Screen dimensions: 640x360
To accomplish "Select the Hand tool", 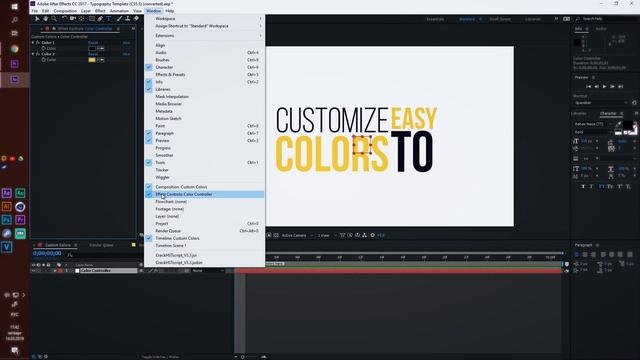I will (45, 19).
